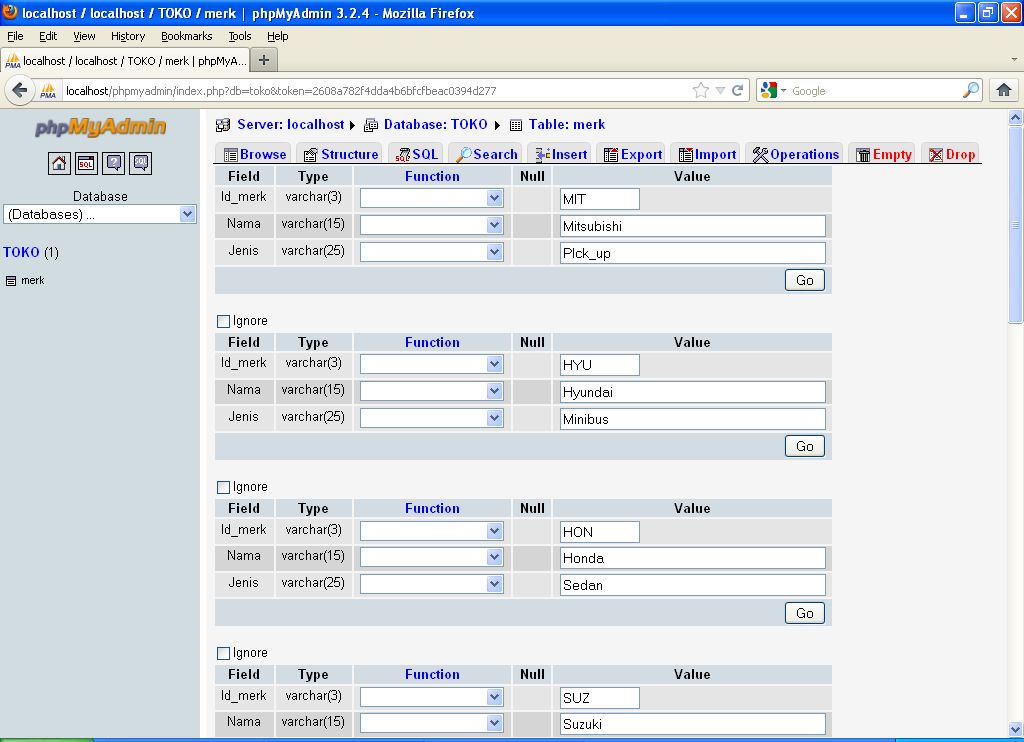Click the Drop table tab
This screenshot has height=742, width=1024.
pyautogui.click(x=952, y=154)
